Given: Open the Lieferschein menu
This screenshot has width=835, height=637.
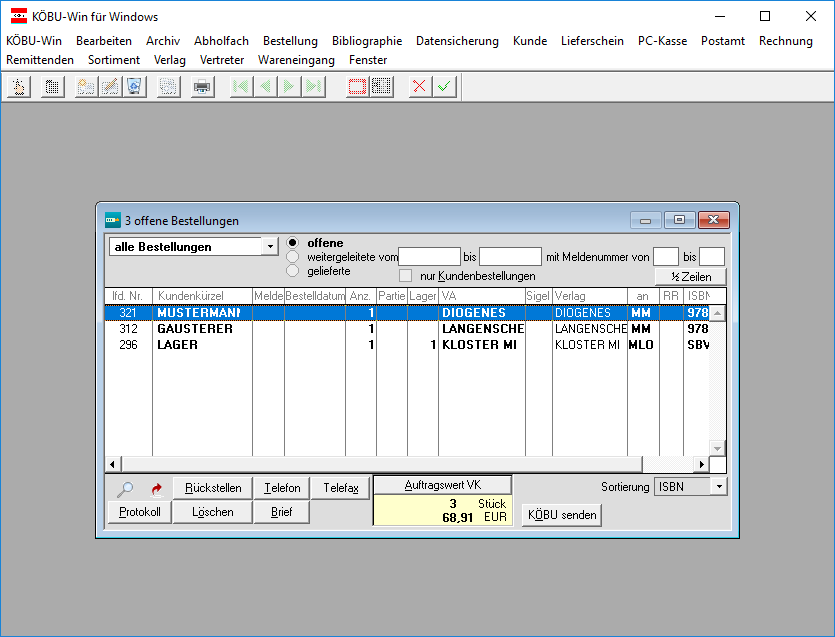Looking at the screenshot, I should tap(592, 41).
